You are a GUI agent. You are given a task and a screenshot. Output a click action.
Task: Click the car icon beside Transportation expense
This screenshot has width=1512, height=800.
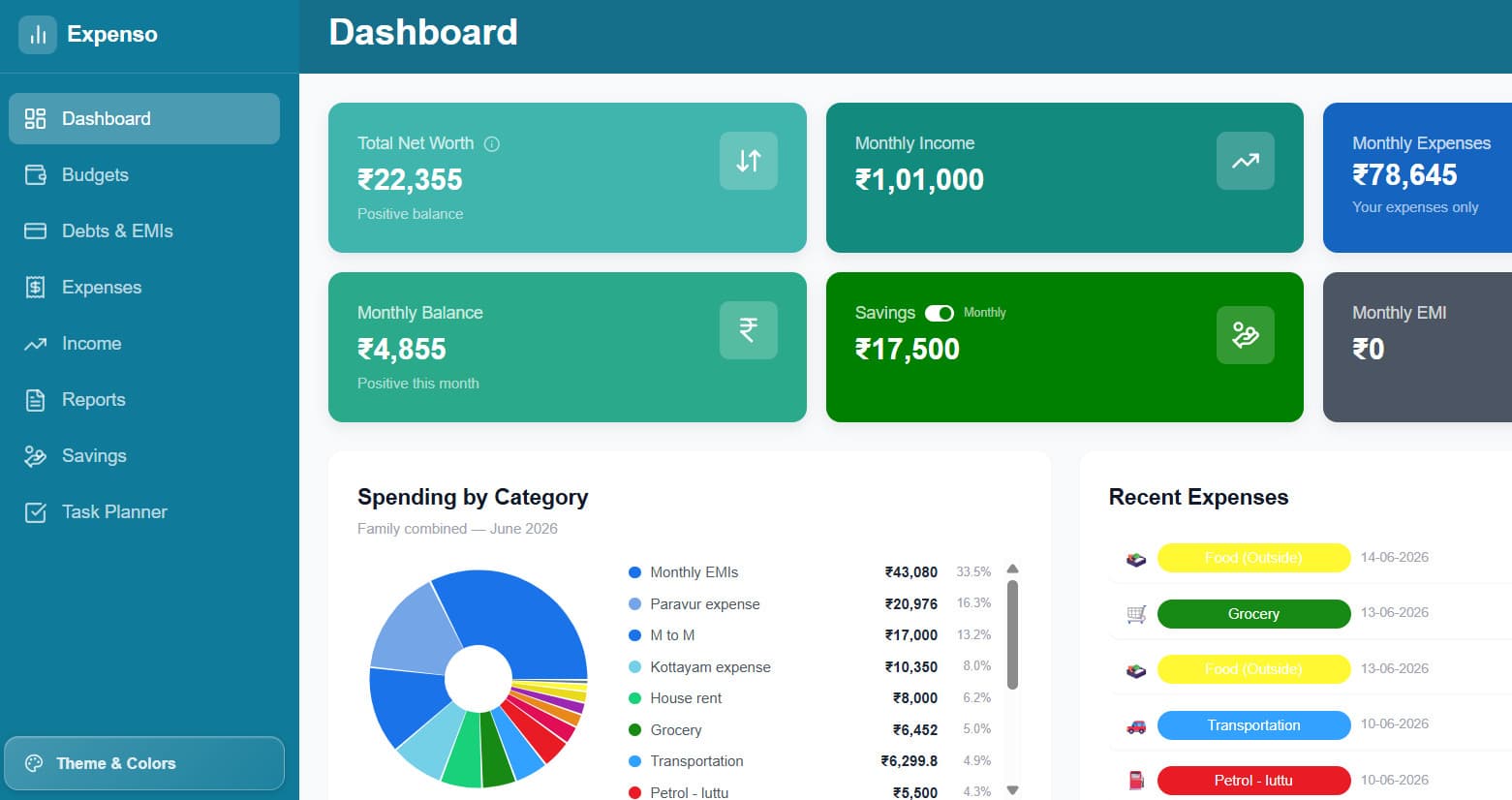[1136, 725]
